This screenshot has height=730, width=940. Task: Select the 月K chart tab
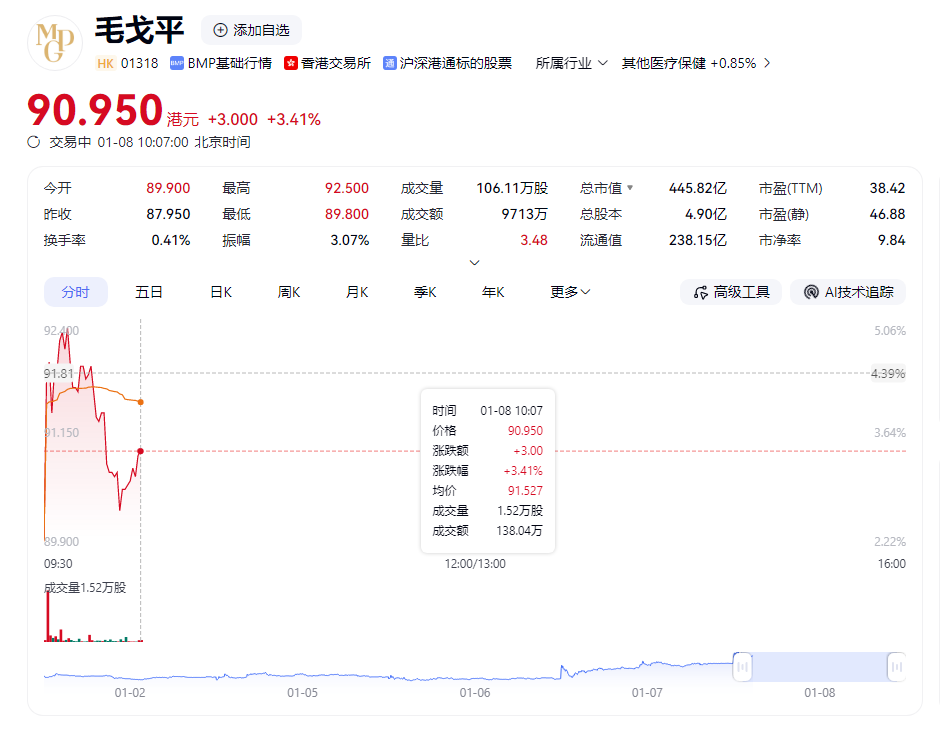[357, 292]
